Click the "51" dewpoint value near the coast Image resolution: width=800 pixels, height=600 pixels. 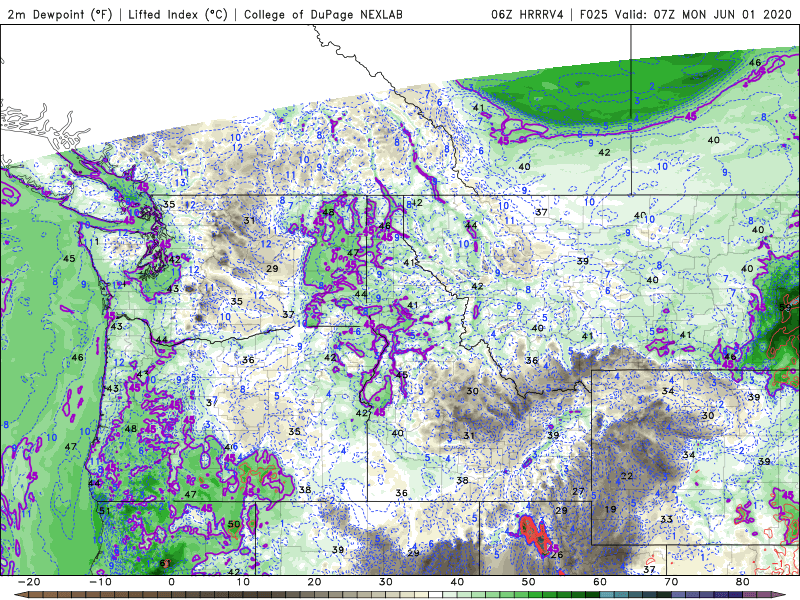point(105,511)
